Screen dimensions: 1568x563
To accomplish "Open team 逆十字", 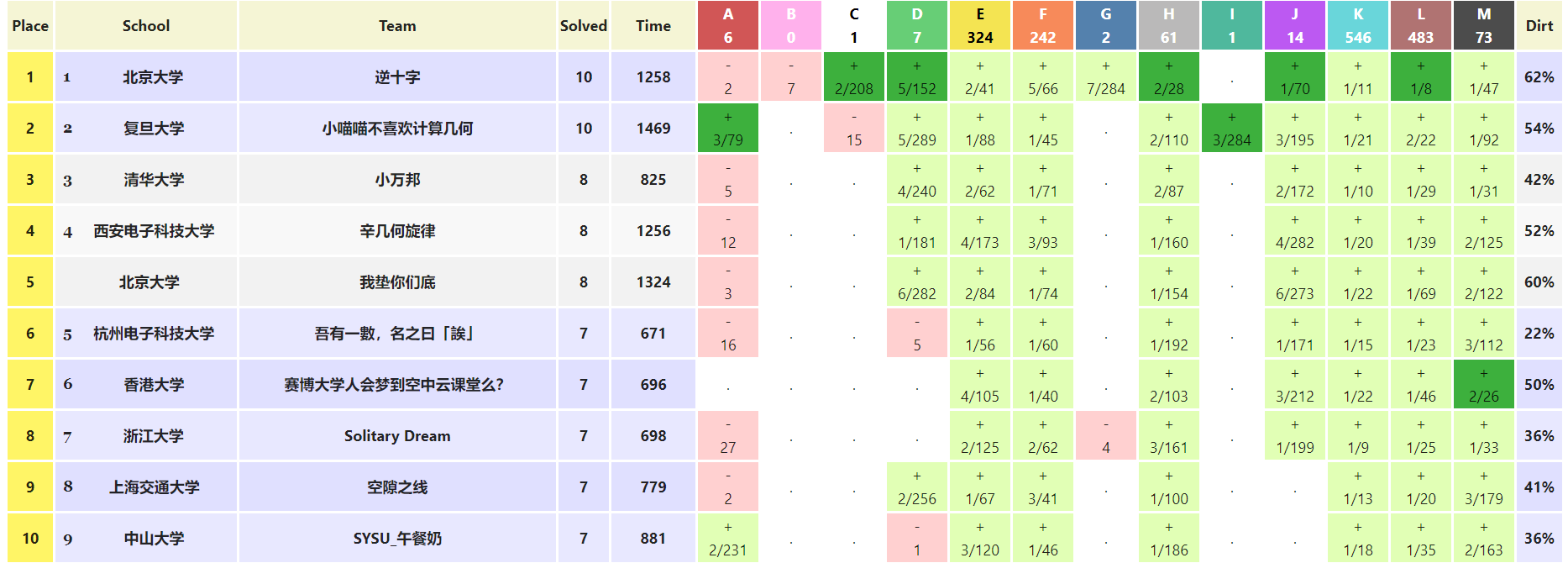I will point(397,77).
